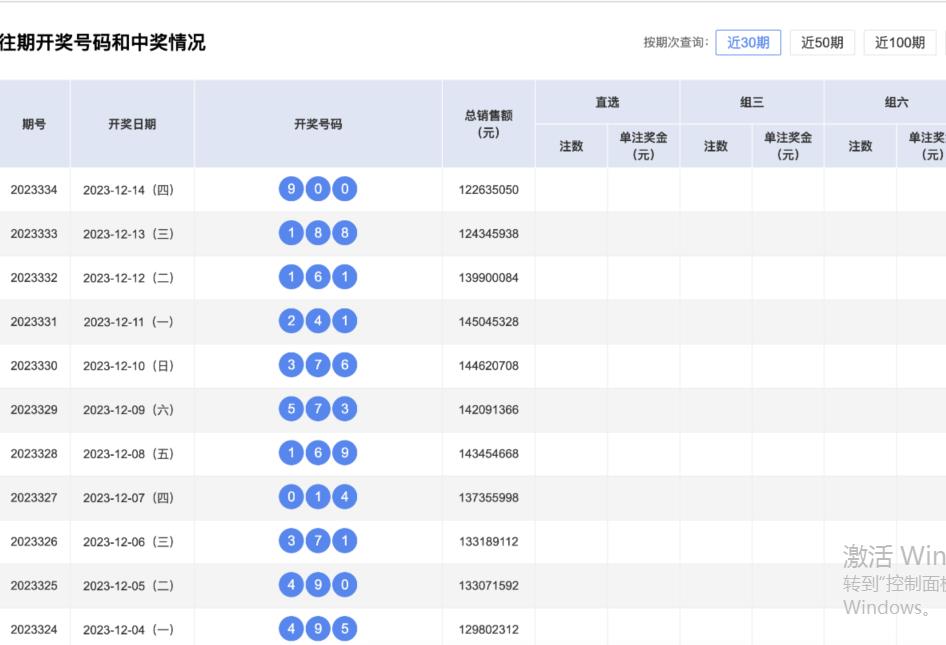Click the draw date 2023-12-12 (二)
The image size is (946, 645).
[129, 278]
